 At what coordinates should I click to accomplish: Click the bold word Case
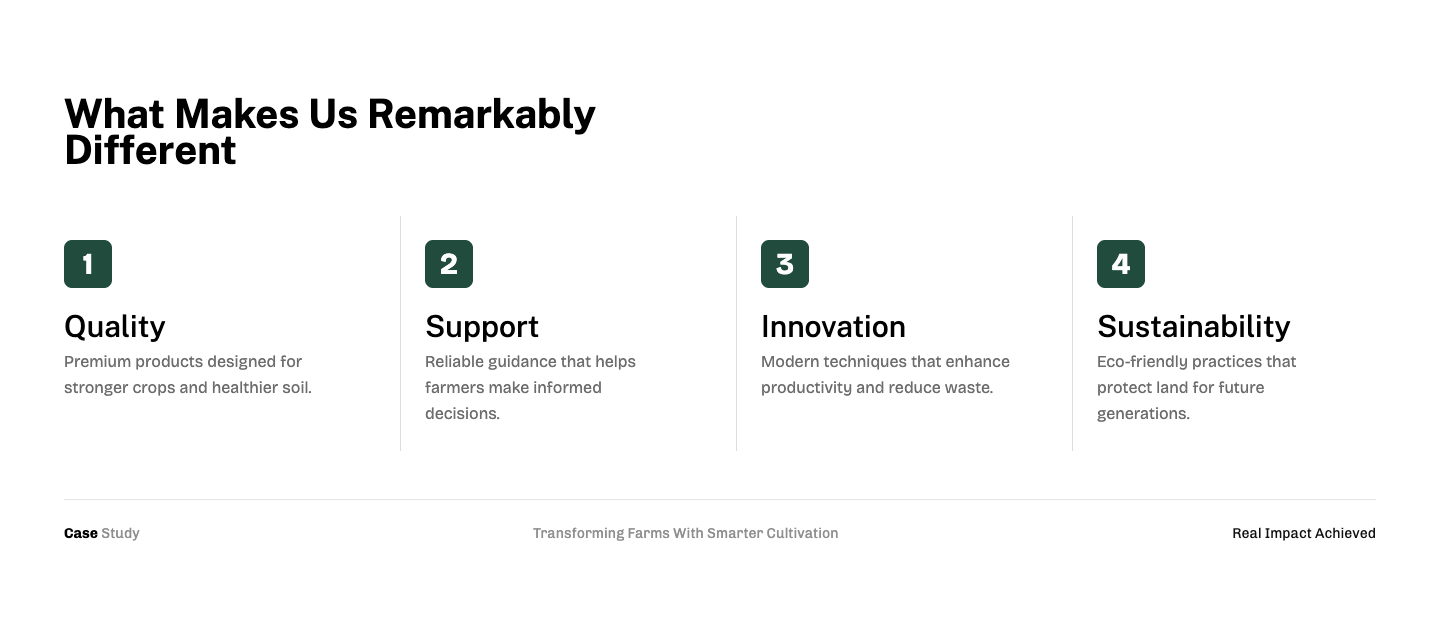click(80, 533)
